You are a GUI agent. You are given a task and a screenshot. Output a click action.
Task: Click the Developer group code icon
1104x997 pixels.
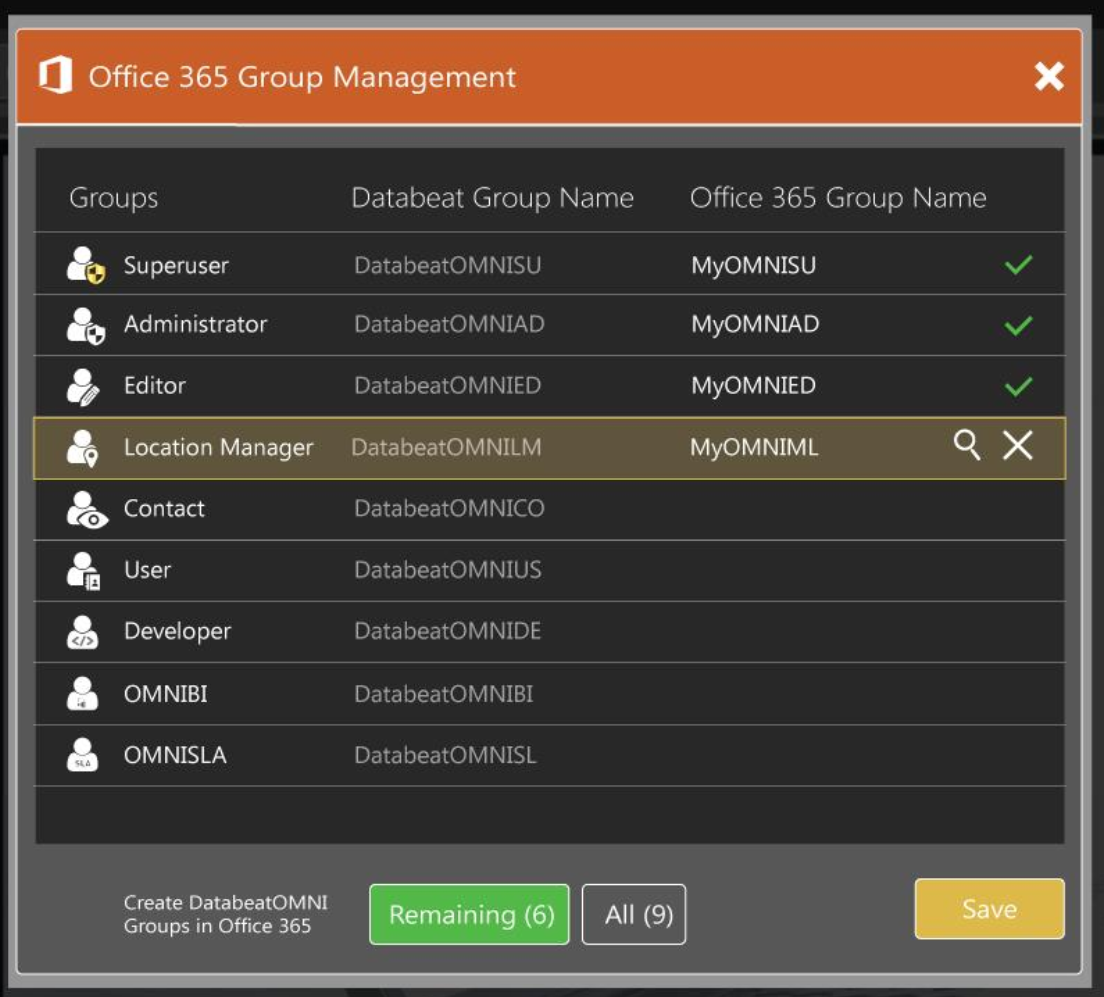click(x=82, y=632)
